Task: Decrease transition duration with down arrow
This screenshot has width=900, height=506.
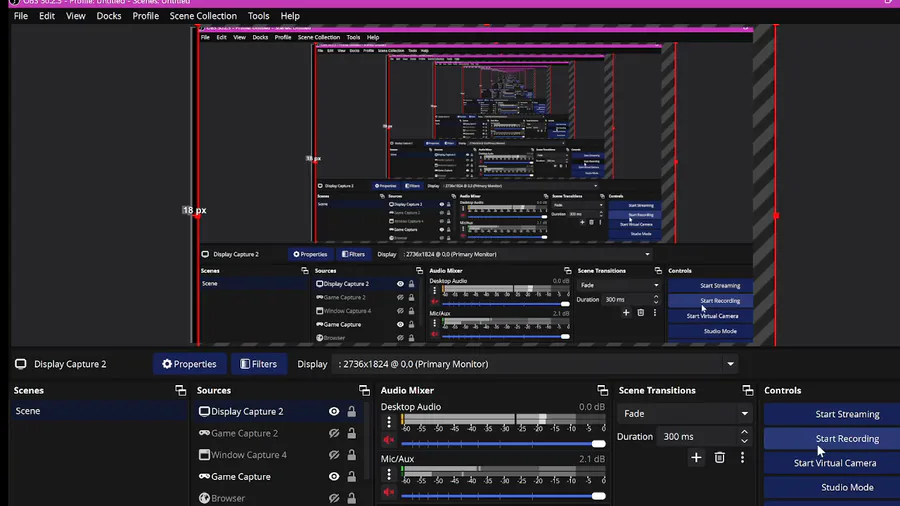Action: tap(744, 441)
